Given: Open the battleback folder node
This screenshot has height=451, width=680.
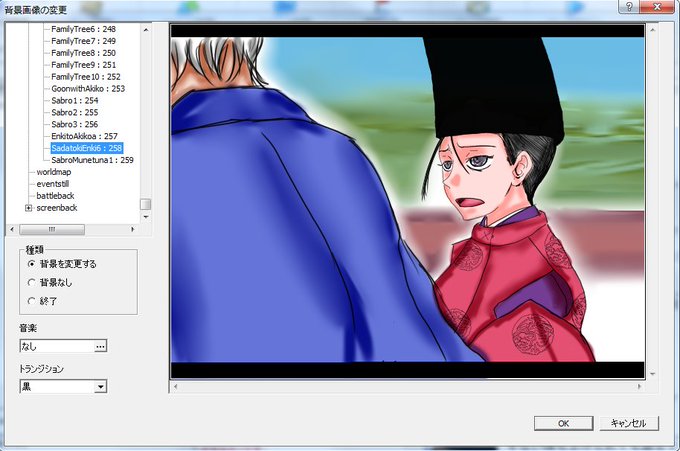Looking at the screenshot, I should 55,196.
